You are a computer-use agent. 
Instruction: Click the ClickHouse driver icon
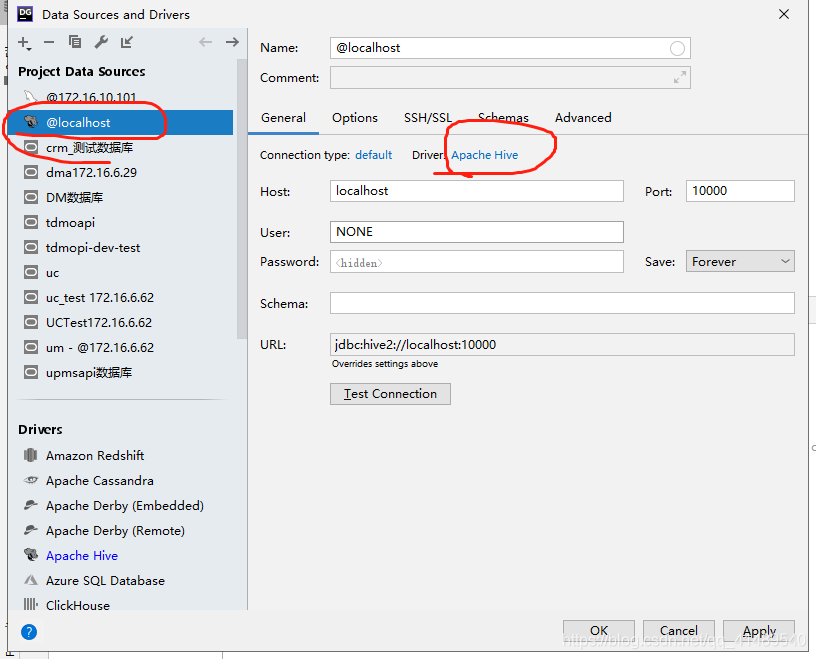pos(31,604)
